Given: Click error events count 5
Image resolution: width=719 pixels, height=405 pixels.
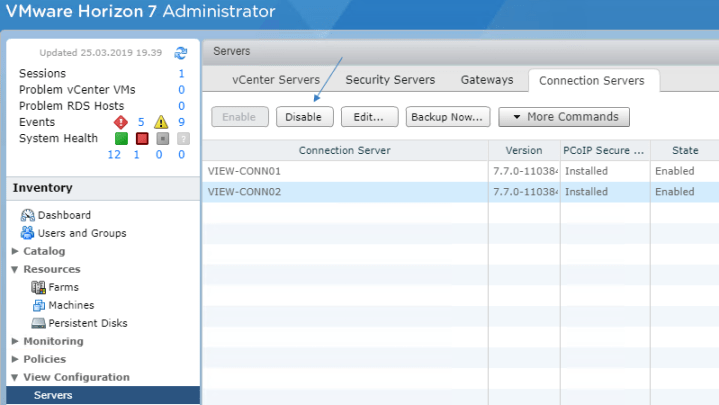Looking at the screenshot, I should (141, 122).
